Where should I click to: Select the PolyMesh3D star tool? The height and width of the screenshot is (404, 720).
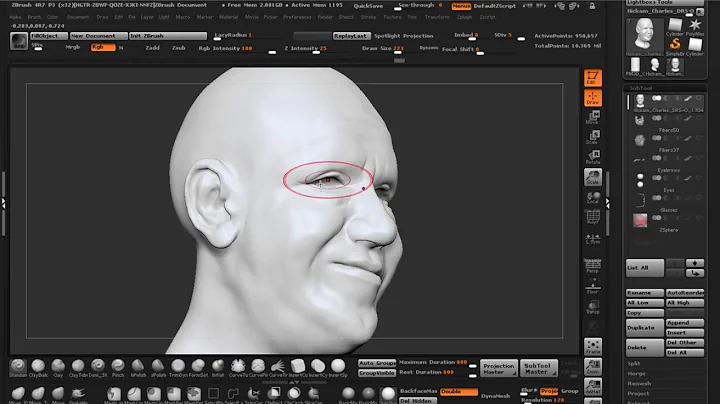click(695, 26)
